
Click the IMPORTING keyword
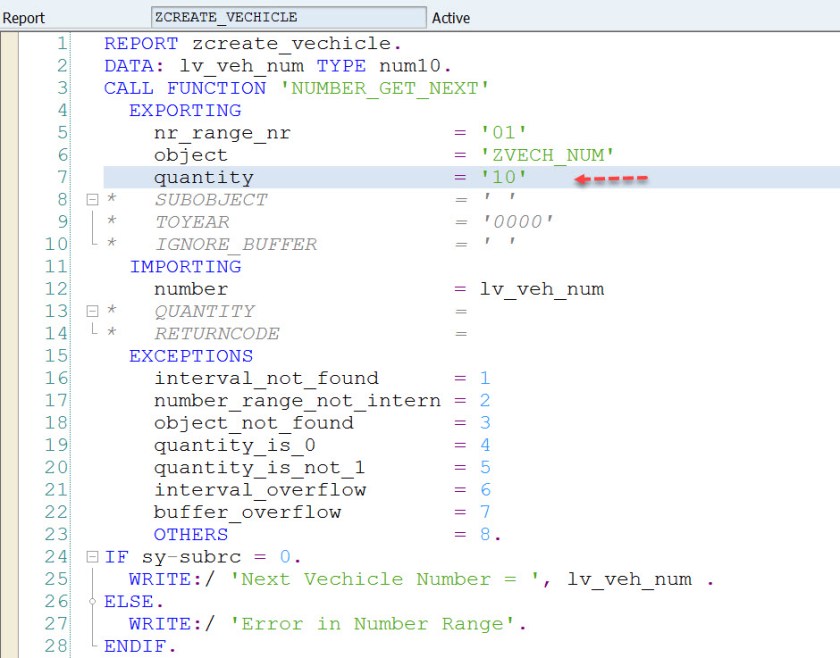click(x=185, y=266)
